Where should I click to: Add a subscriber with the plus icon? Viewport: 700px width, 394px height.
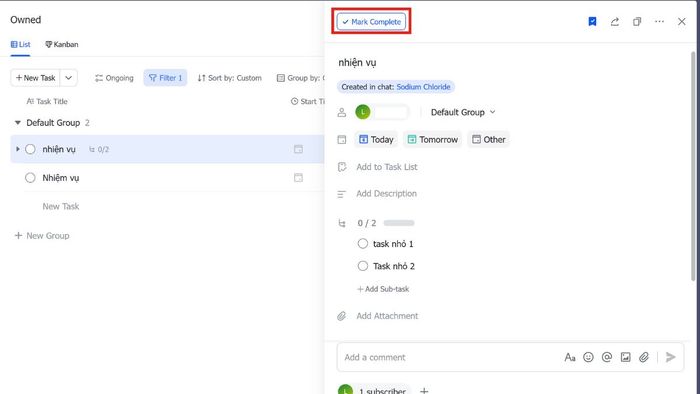click(x=424, y=391)
